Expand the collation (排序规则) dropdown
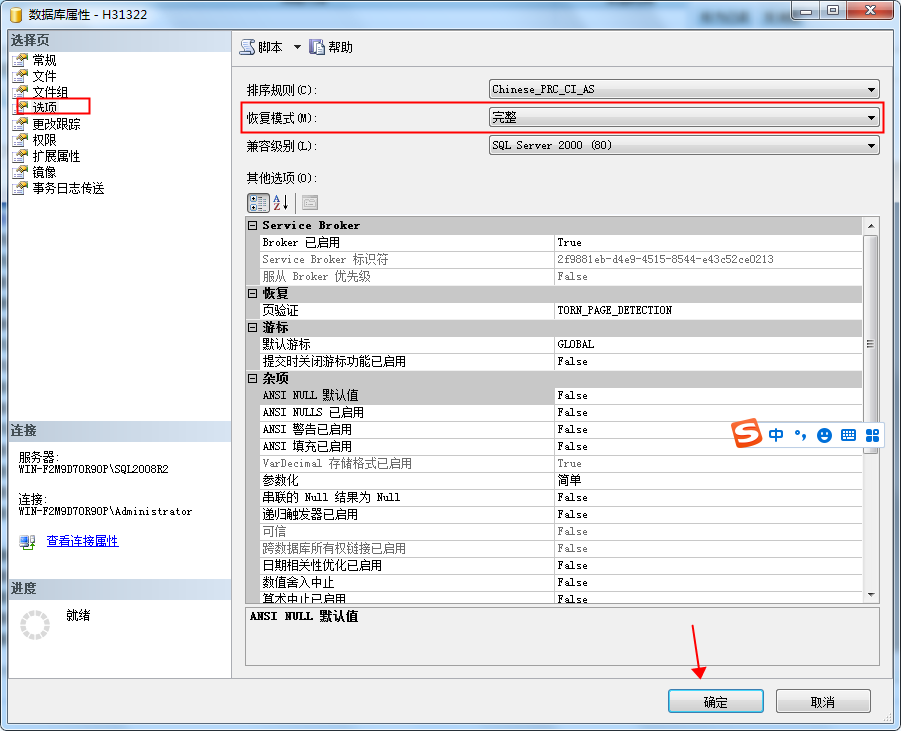901x731 pixels. point(872,89)
